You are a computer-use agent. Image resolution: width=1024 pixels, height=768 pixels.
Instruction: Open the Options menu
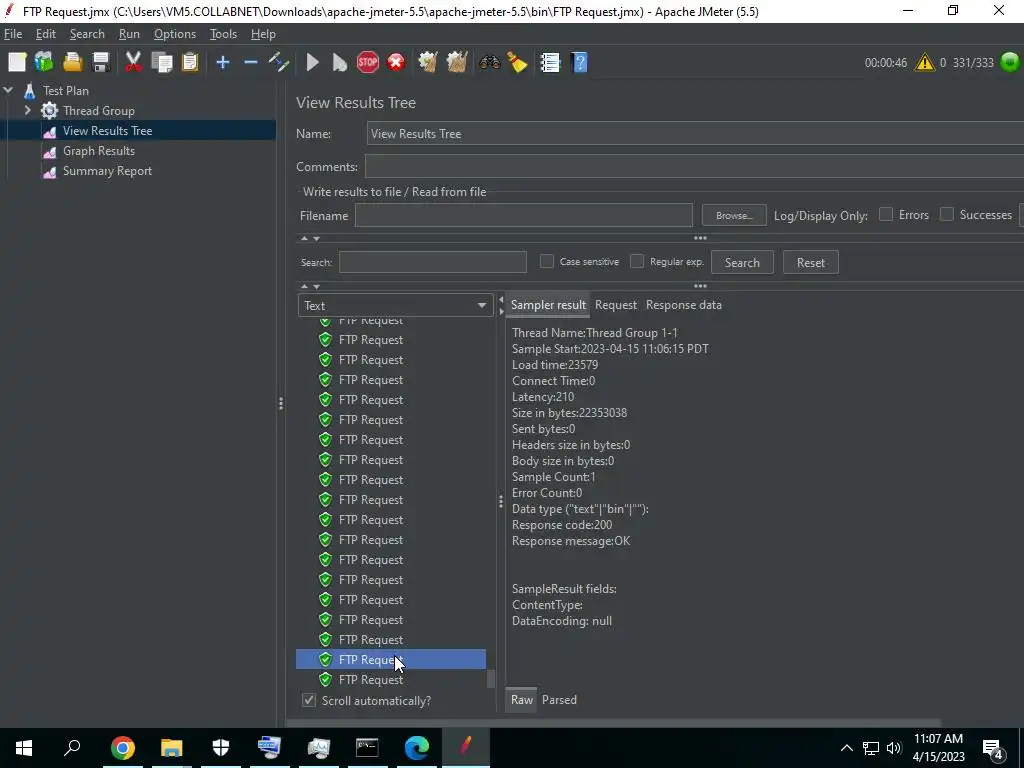[174, 34]
